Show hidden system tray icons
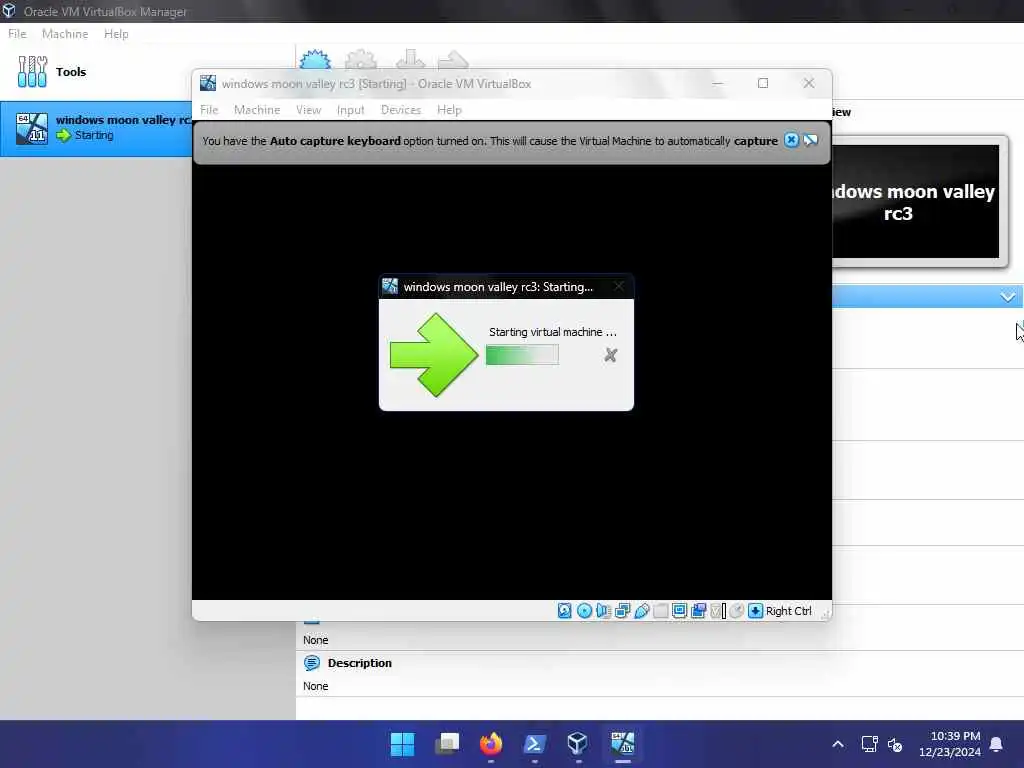Viewport: 1024px width, 768px height. coord(838,744)
